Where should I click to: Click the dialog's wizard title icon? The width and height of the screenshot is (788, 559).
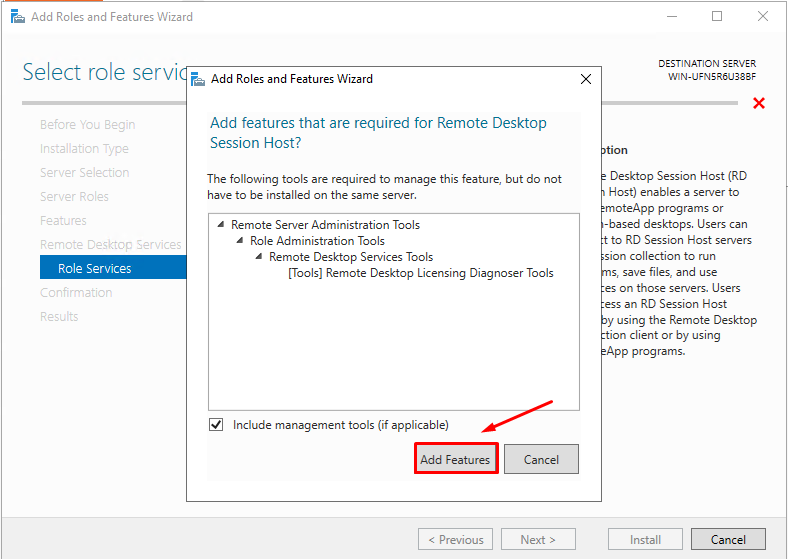(198, 79)
